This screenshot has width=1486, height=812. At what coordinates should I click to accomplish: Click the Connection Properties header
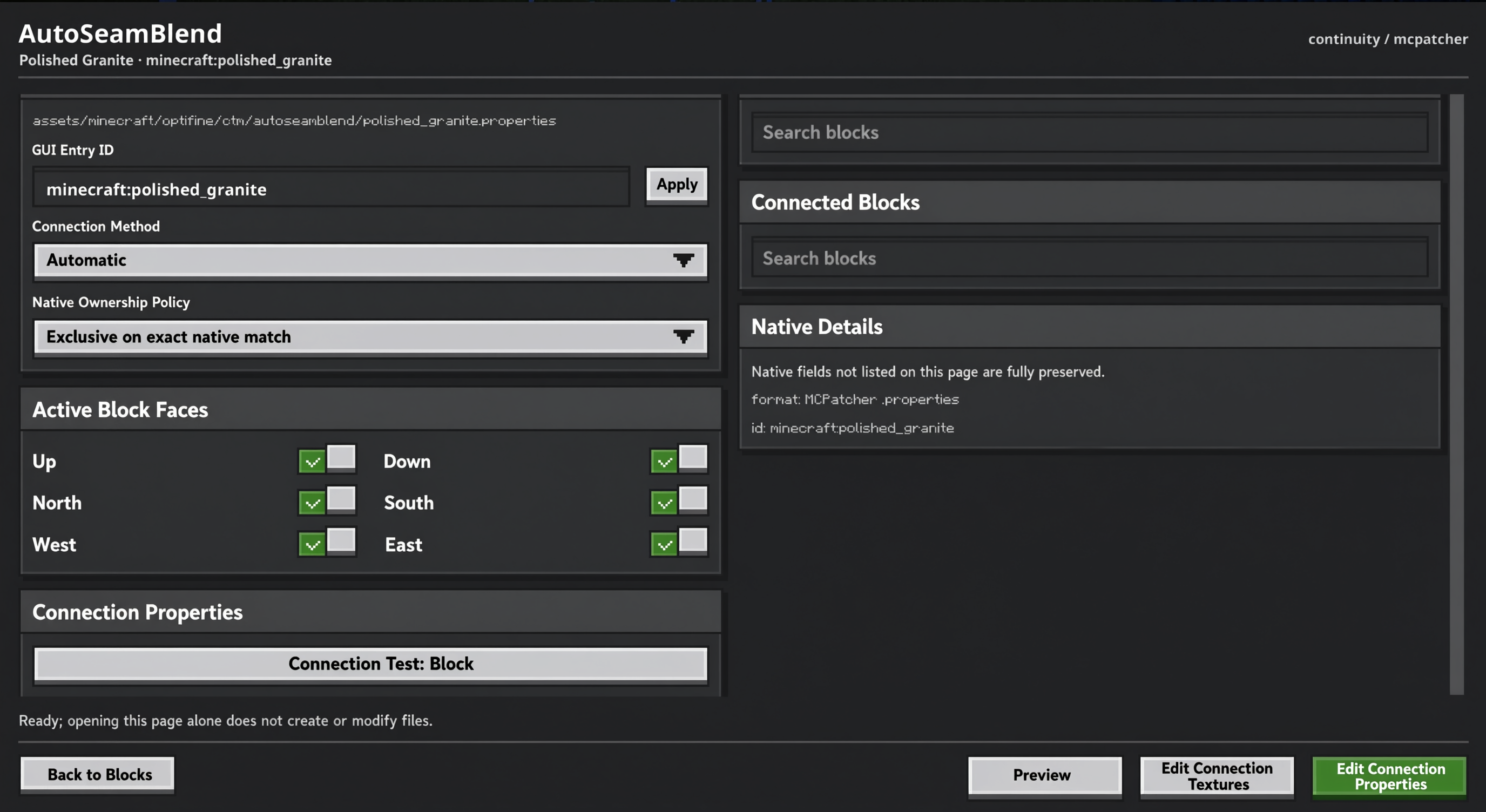pos(370,611)
